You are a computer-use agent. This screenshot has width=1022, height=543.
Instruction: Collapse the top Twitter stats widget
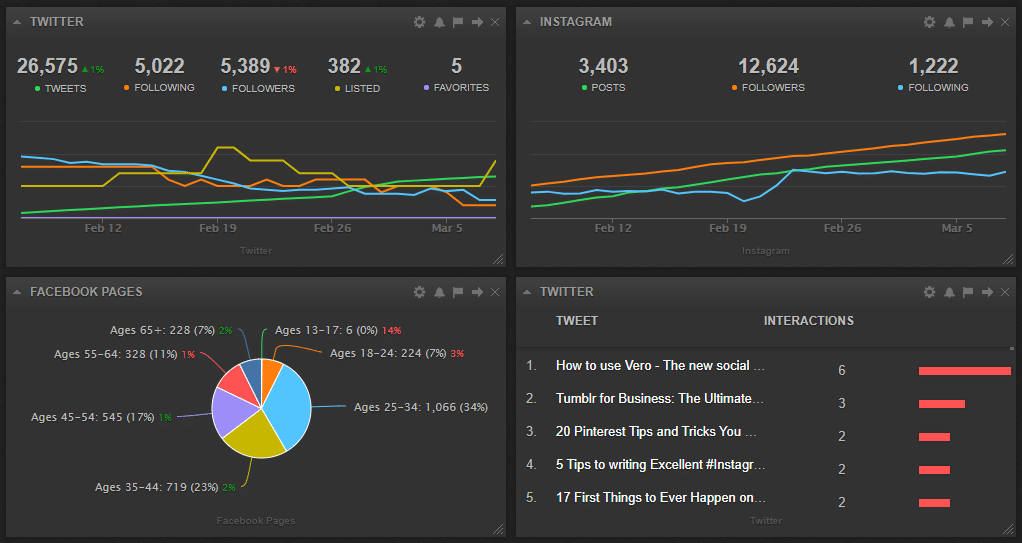click(17, 22)
